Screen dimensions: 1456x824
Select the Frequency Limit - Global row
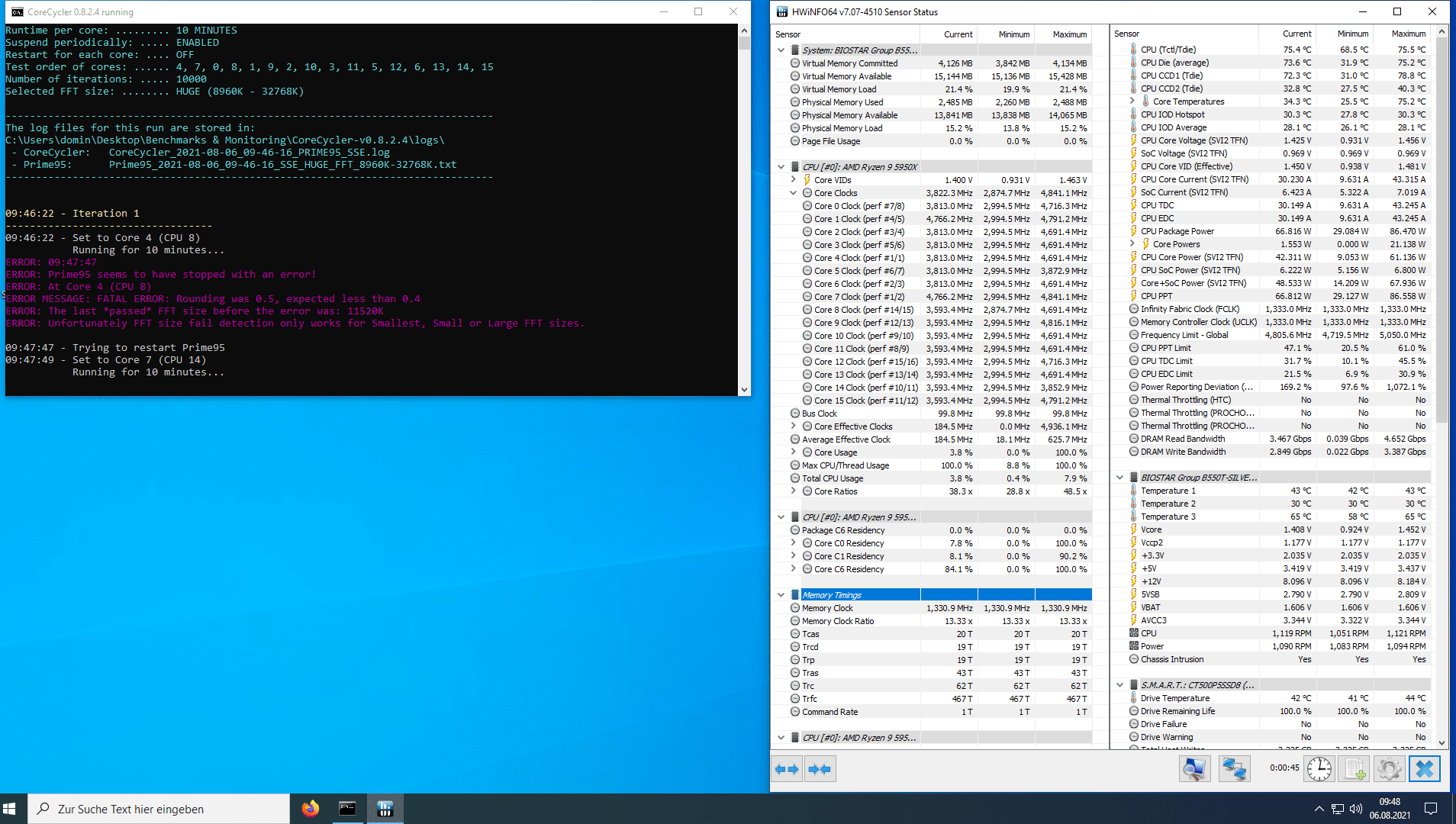click(1271, 335)
